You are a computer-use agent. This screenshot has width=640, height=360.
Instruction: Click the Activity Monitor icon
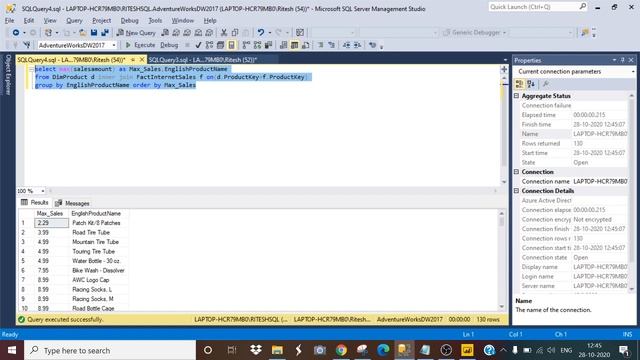pyautogui.click(x=300, y=33)
